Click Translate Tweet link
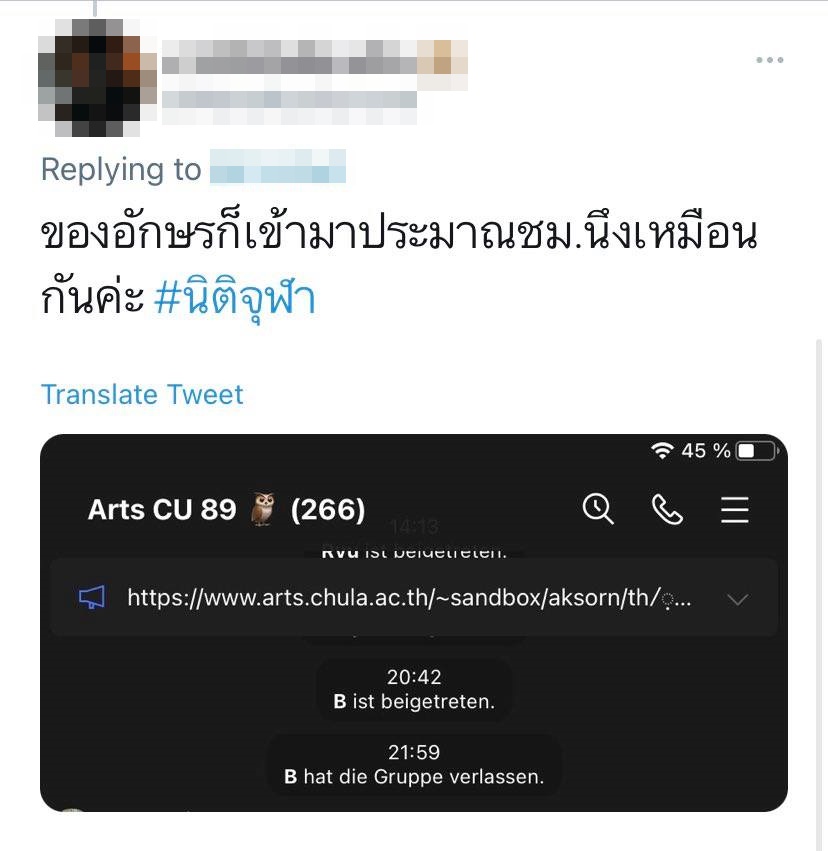This screenshot has height=851, width=828. click(x=142, y=394)
